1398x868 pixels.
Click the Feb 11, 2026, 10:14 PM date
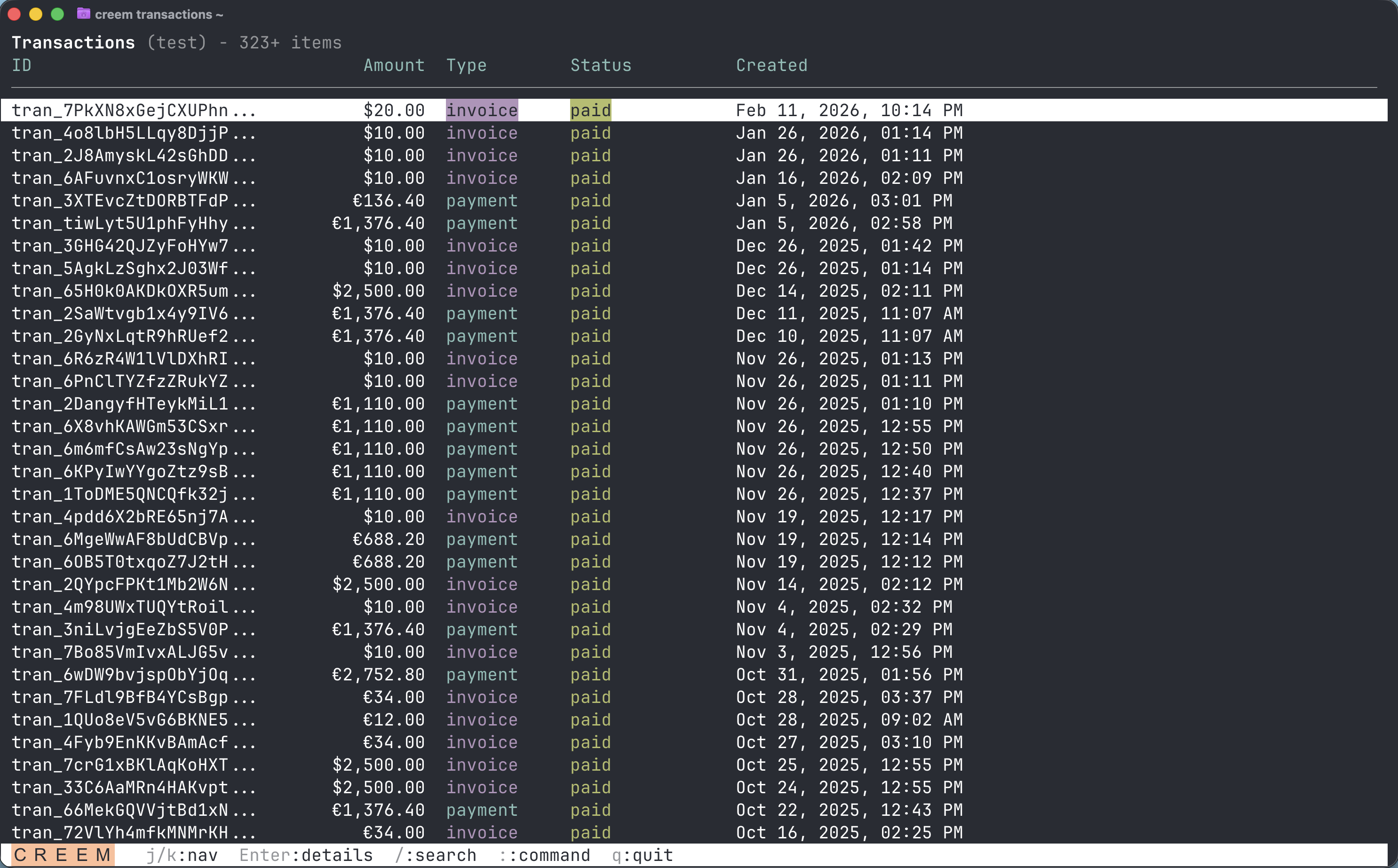[x=849, y=110]
